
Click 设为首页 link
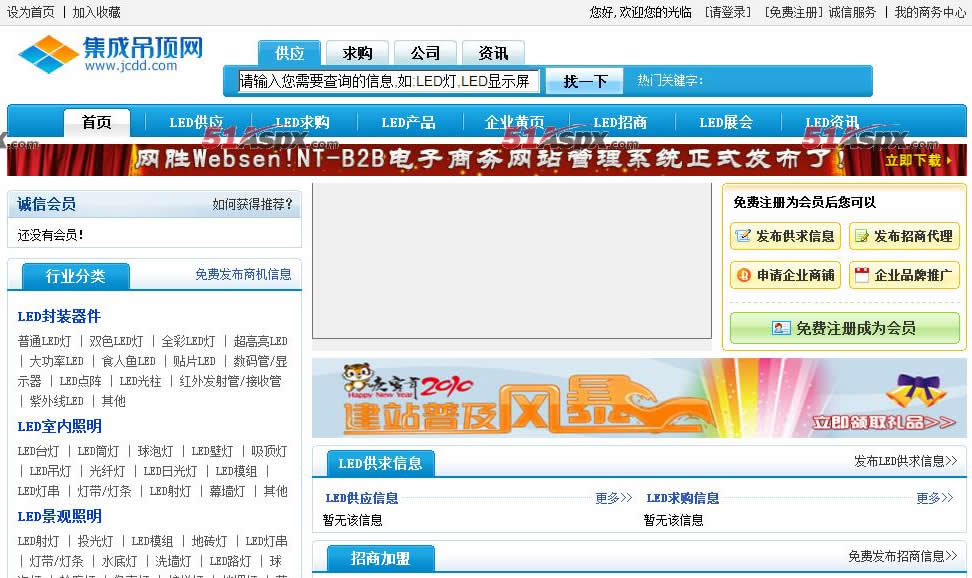click(31, 12)
